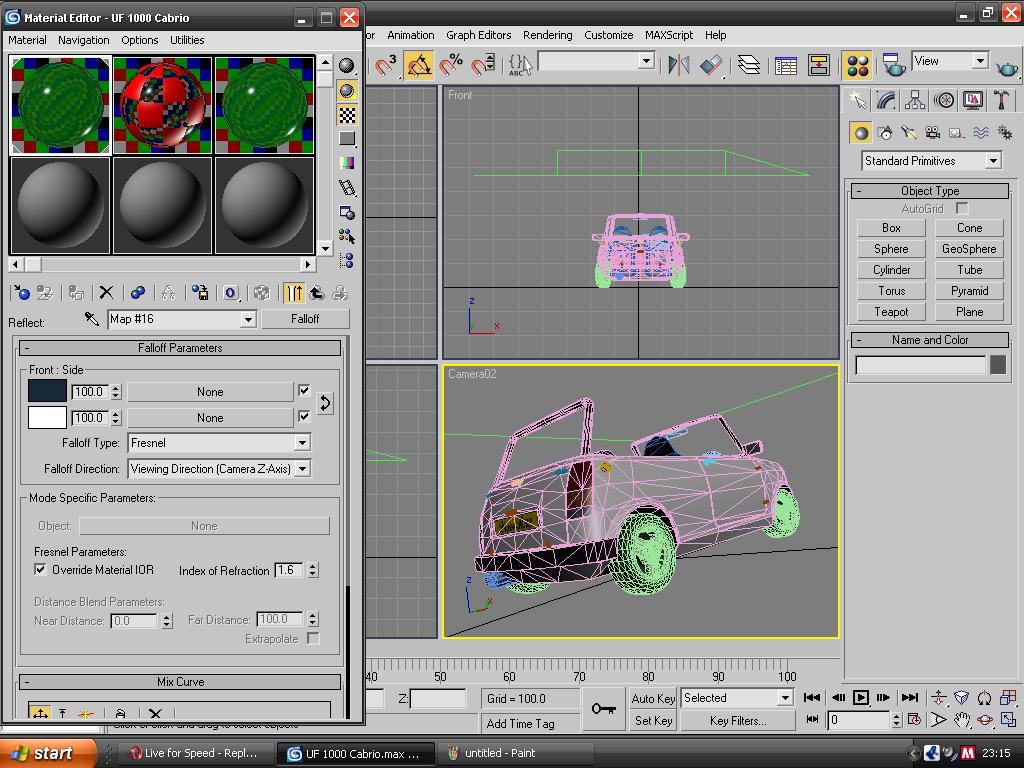Toggle the Set Key mode button
The height and width of the screenshot is (768, 1024).
653,720
